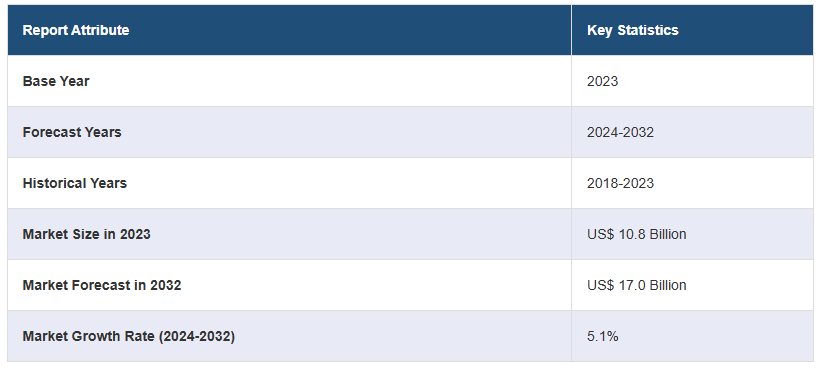Click the 5.1% growth rate value

tap(602, 336)
